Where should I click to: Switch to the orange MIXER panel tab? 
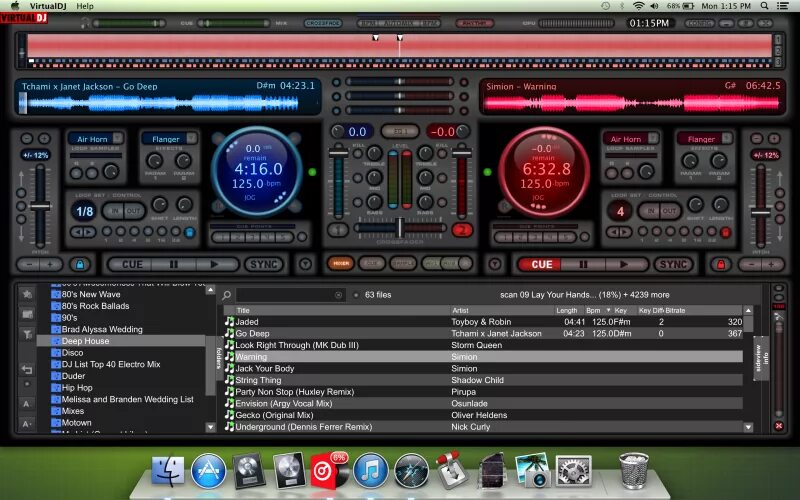[341, 264]
